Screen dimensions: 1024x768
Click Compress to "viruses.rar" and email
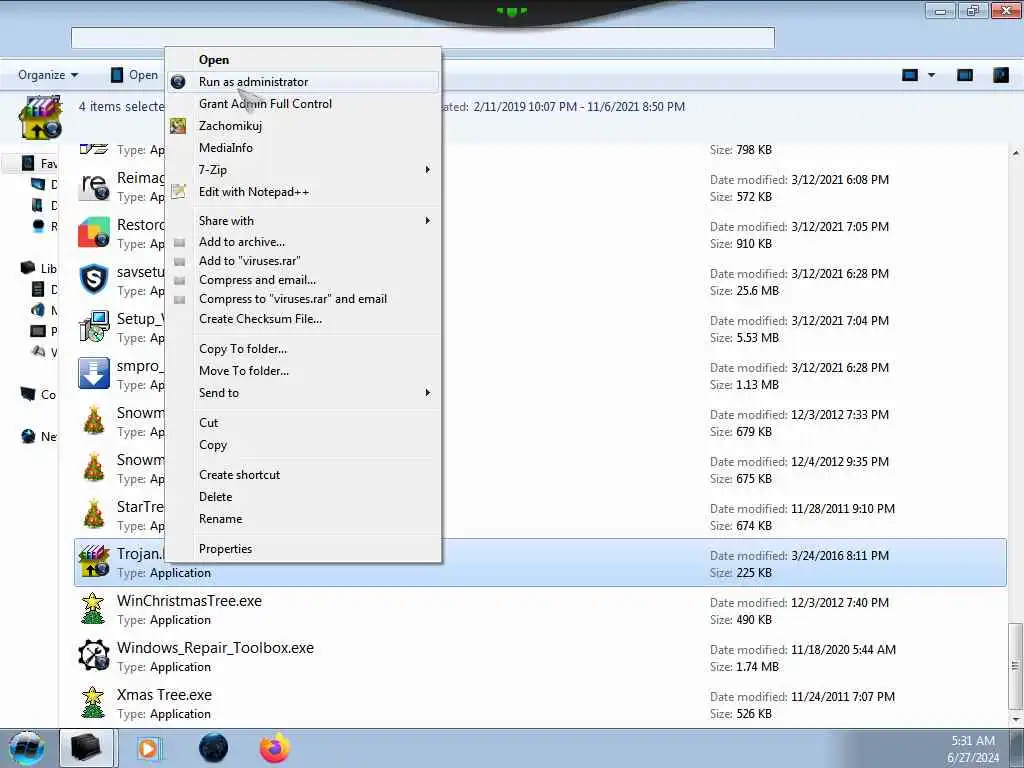tap(293, 299)
